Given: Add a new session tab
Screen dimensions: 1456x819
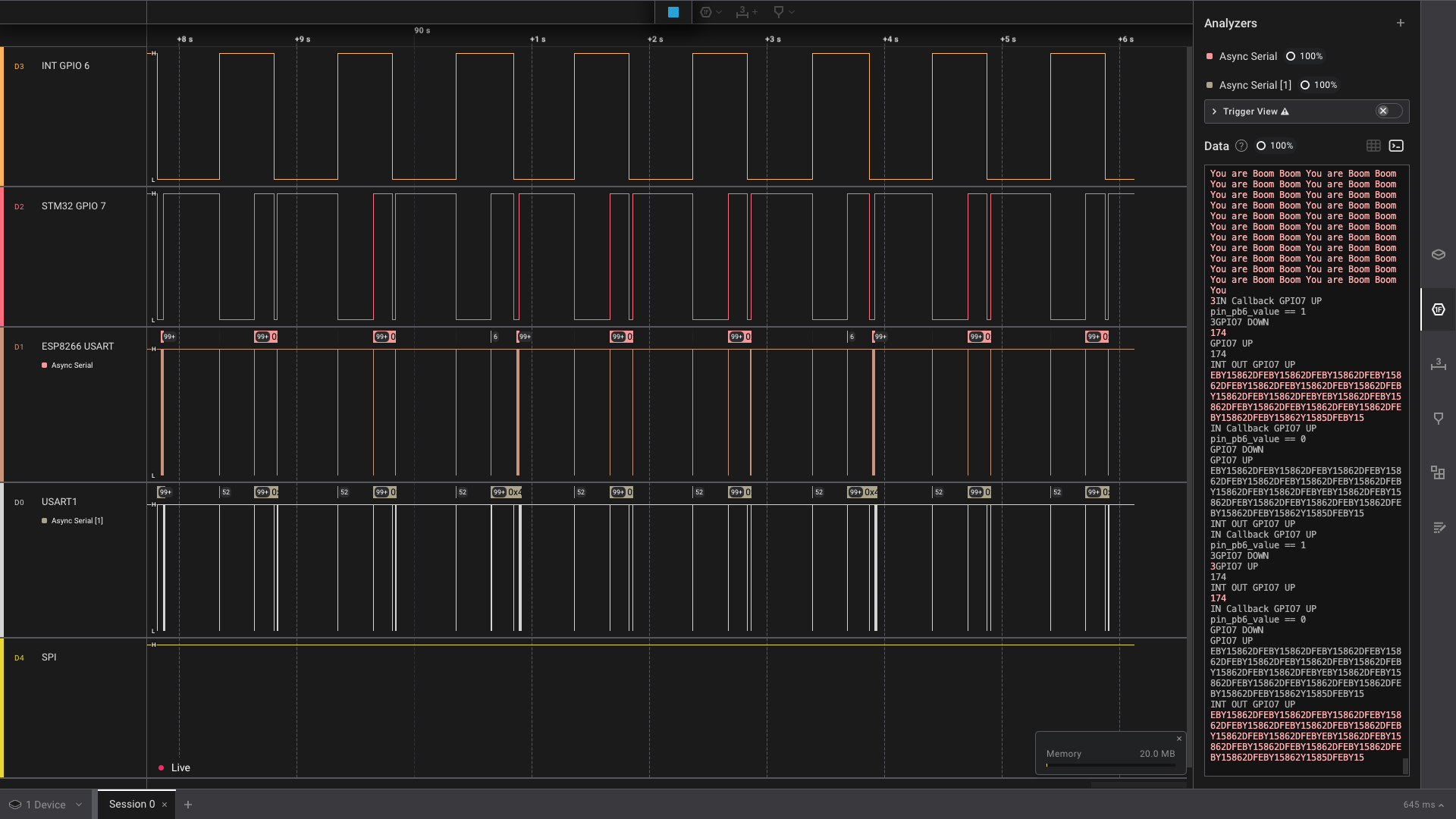Looking at the screenshot, I should (188, 805).
